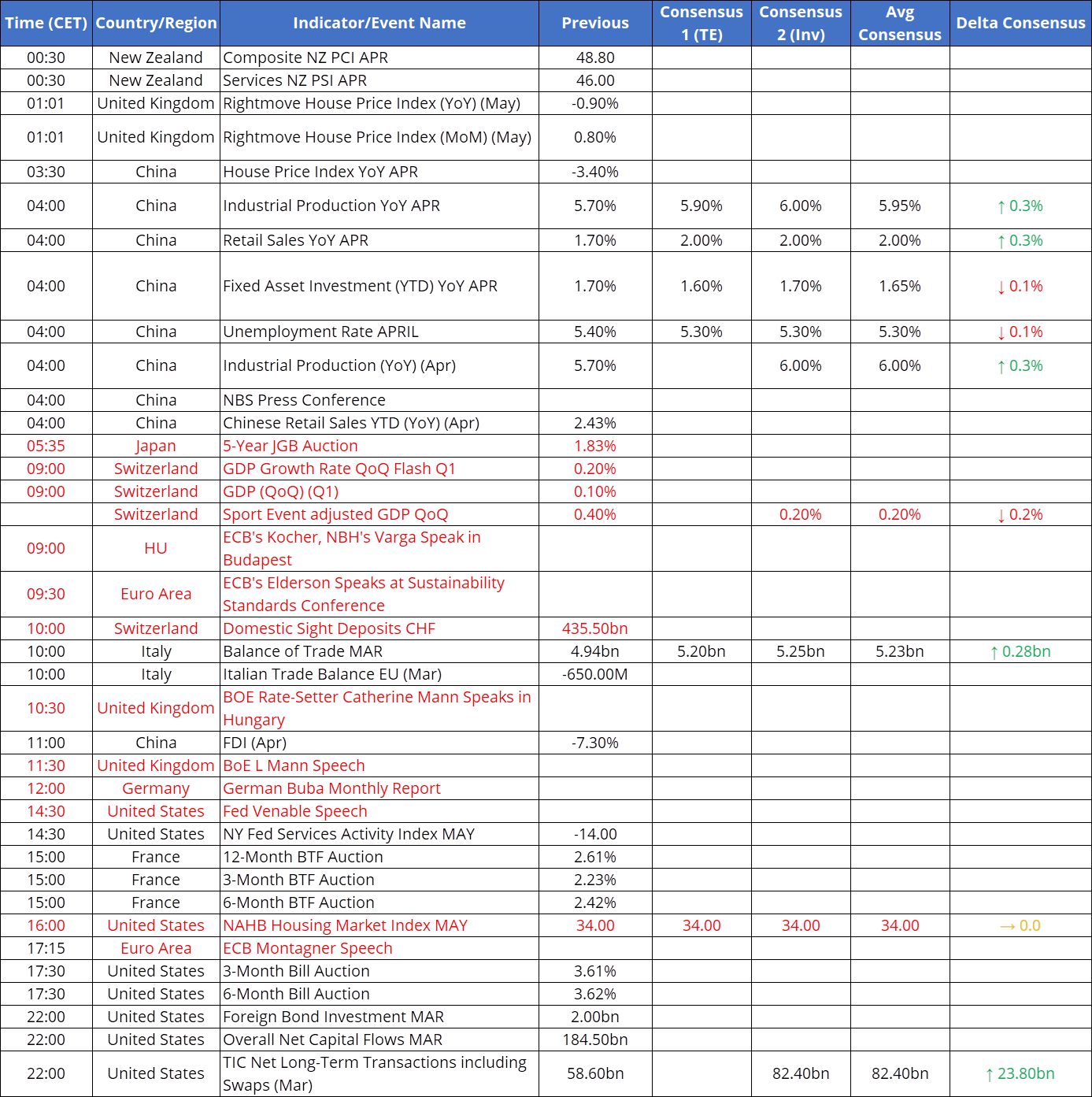Image resolution: width=1092 pixels, height=1097 pixels.
Task: Click the "Balance of Trade MAR" cell
Action: pyautogui.click(x=379, y=651)
